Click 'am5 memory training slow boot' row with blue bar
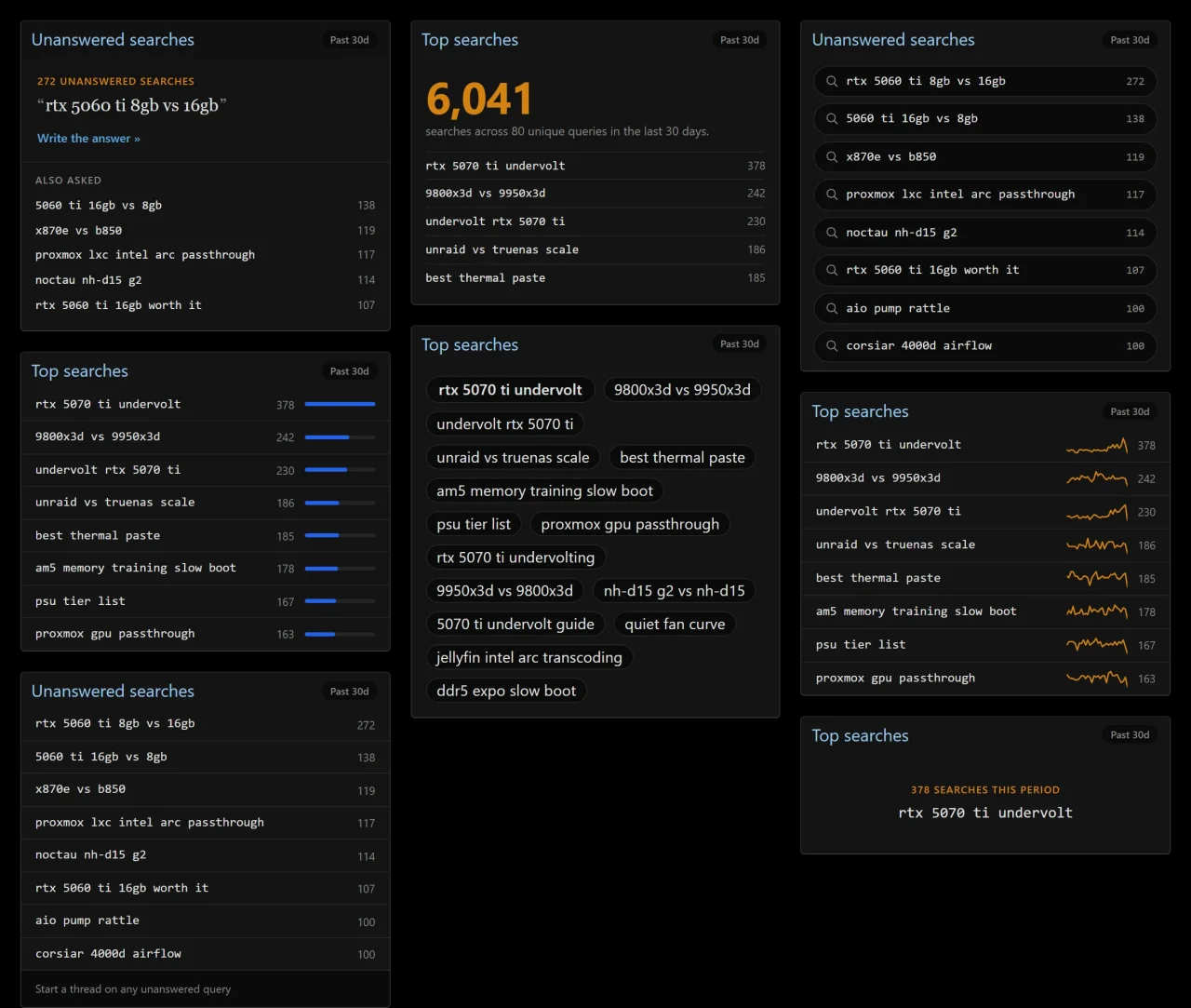This screenshot has width=1191, height=1008. [205, 569]
